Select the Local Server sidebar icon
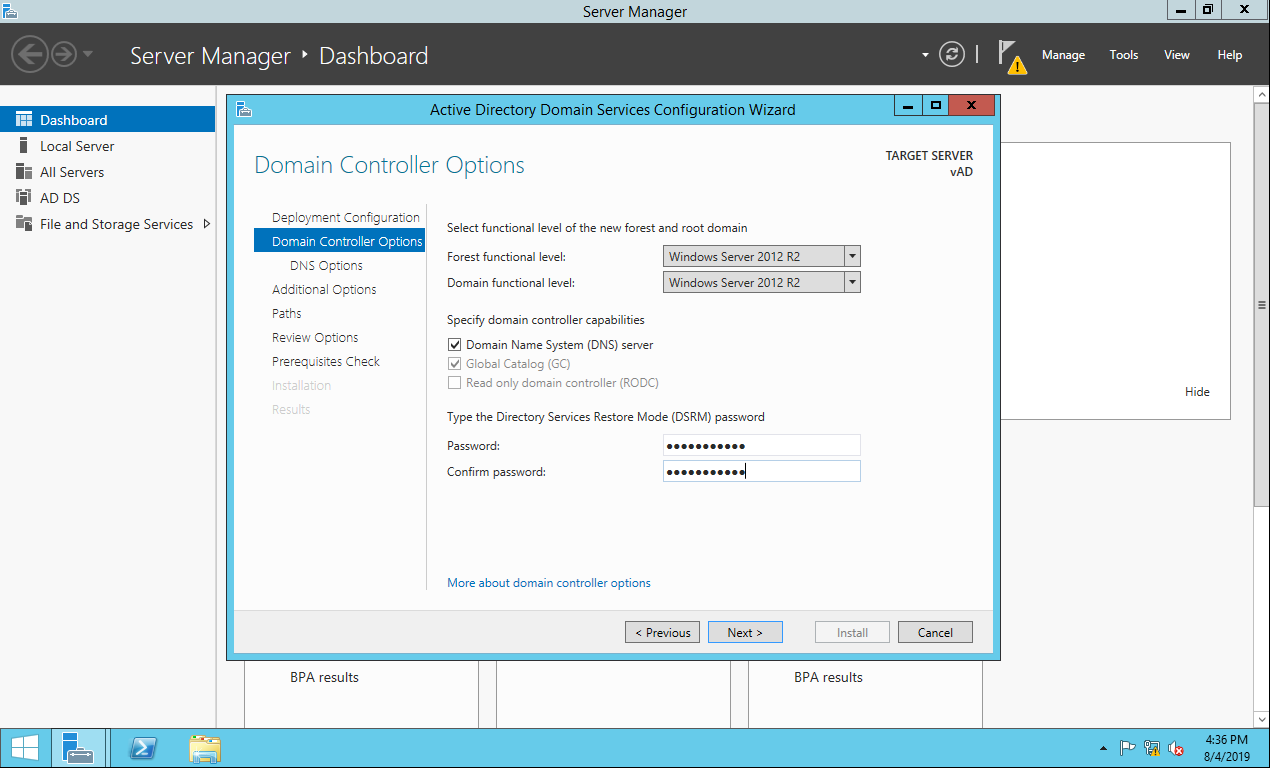Screen dimensions: 1270x768 tap(24, 146)
